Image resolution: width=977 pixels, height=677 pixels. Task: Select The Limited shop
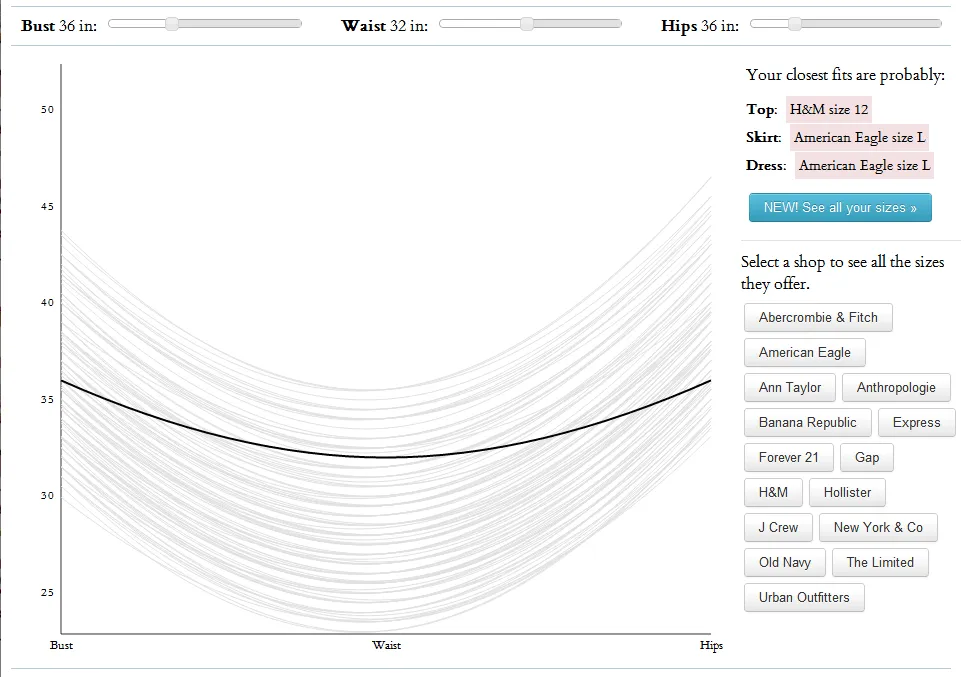880,563
